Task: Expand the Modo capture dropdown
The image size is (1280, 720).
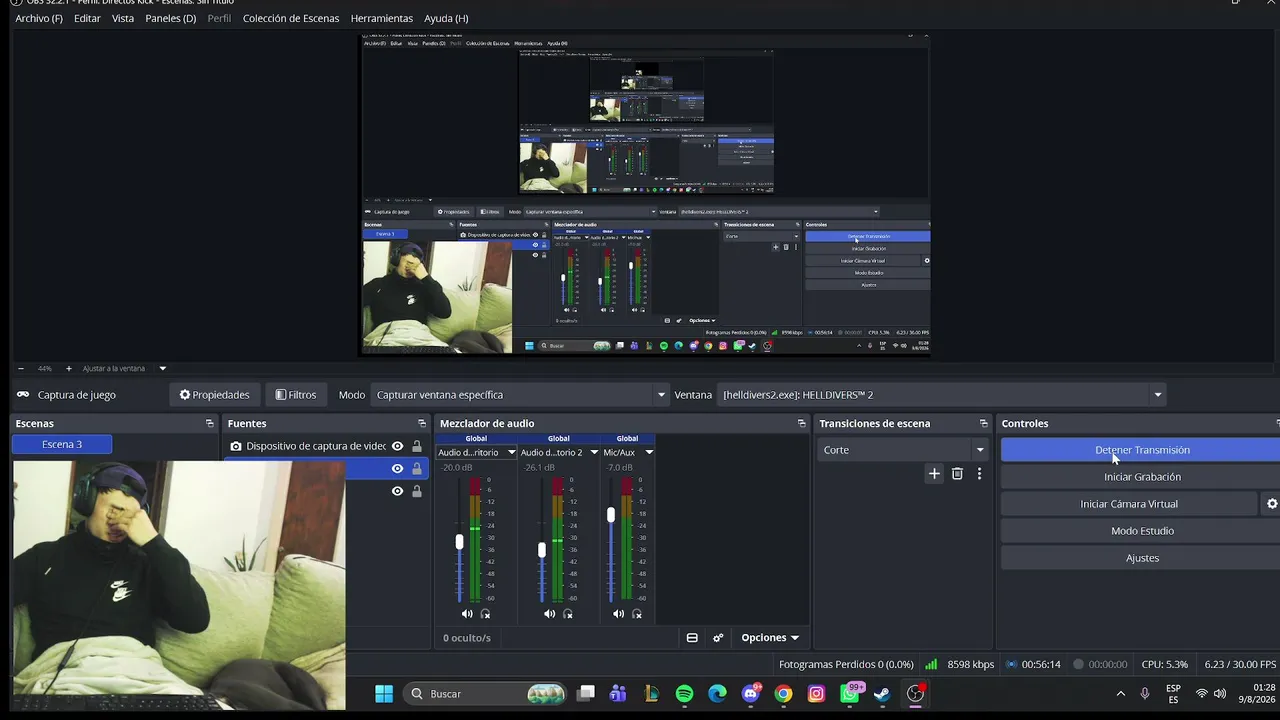Action: point(519,395)
